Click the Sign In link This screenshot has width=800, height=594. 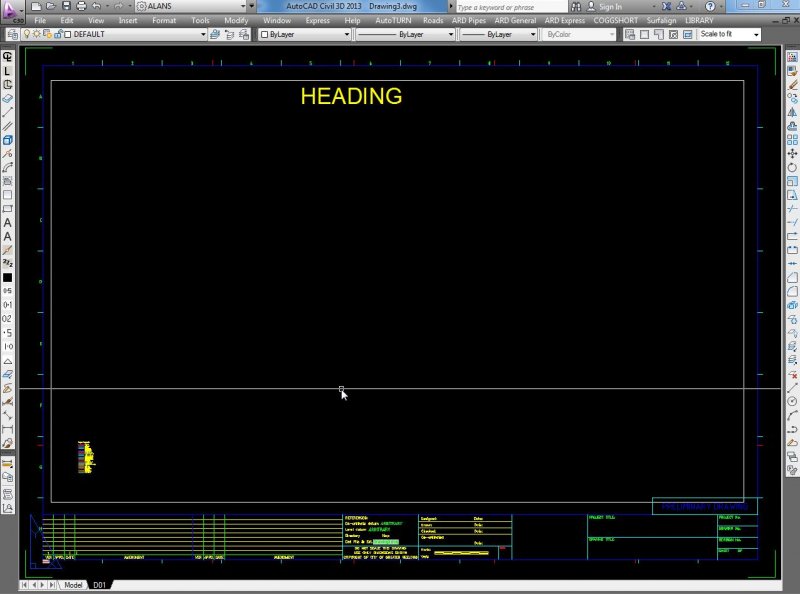click(610, 7)
